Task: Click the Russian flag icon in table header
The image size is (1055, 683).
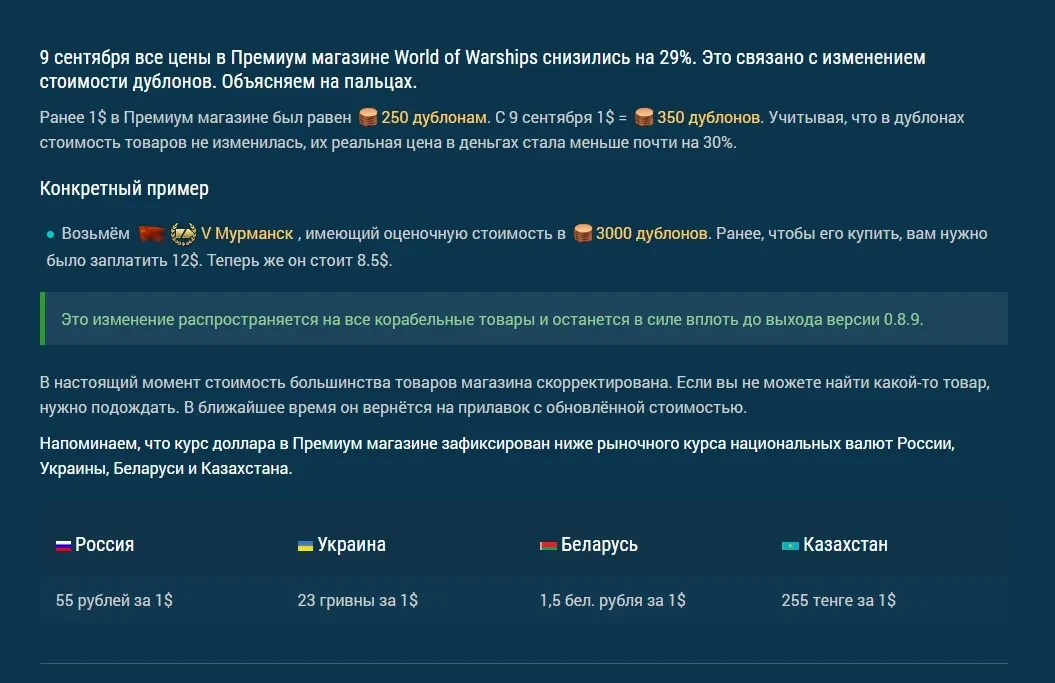Action: 63,546
